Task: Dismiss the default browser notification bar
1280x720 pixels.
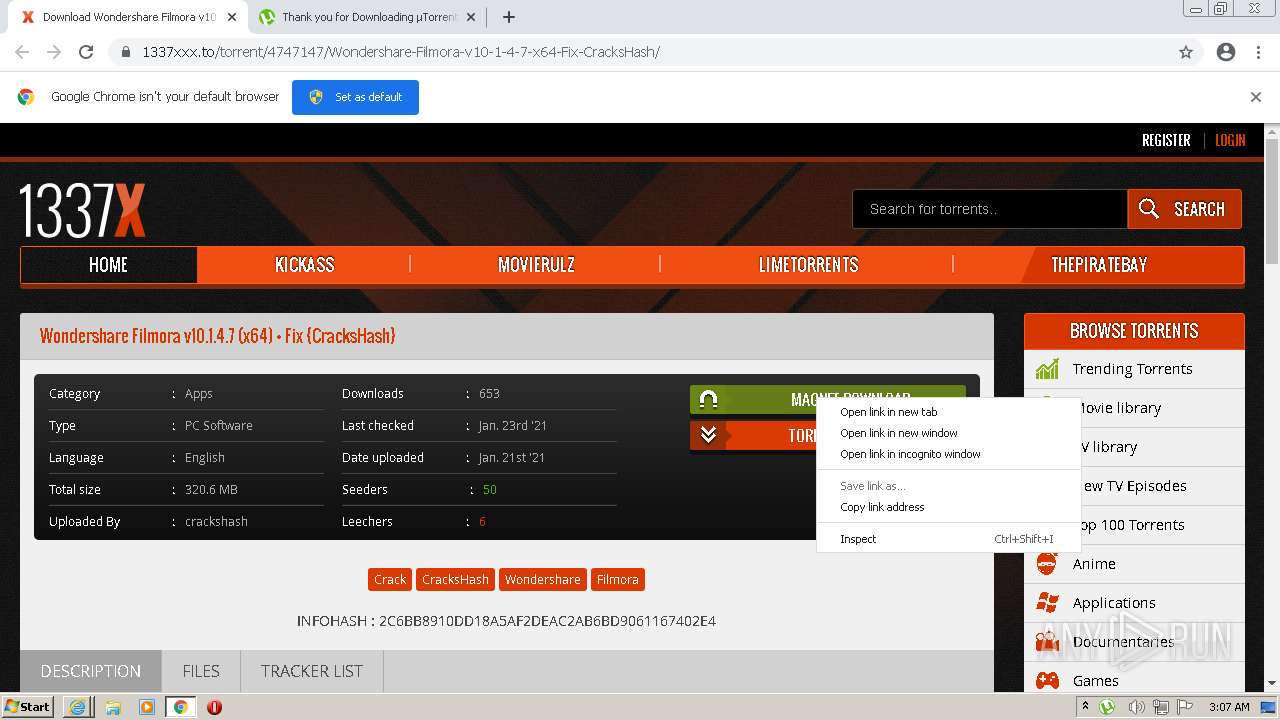Action: tap(1256, 97)
